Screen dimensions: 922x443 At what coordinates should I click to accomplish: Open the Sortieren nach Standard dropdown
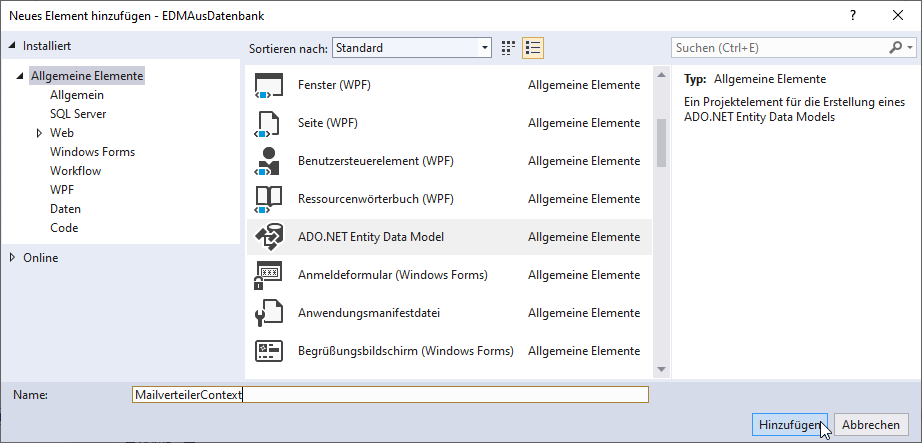click(x=412, y=48)
